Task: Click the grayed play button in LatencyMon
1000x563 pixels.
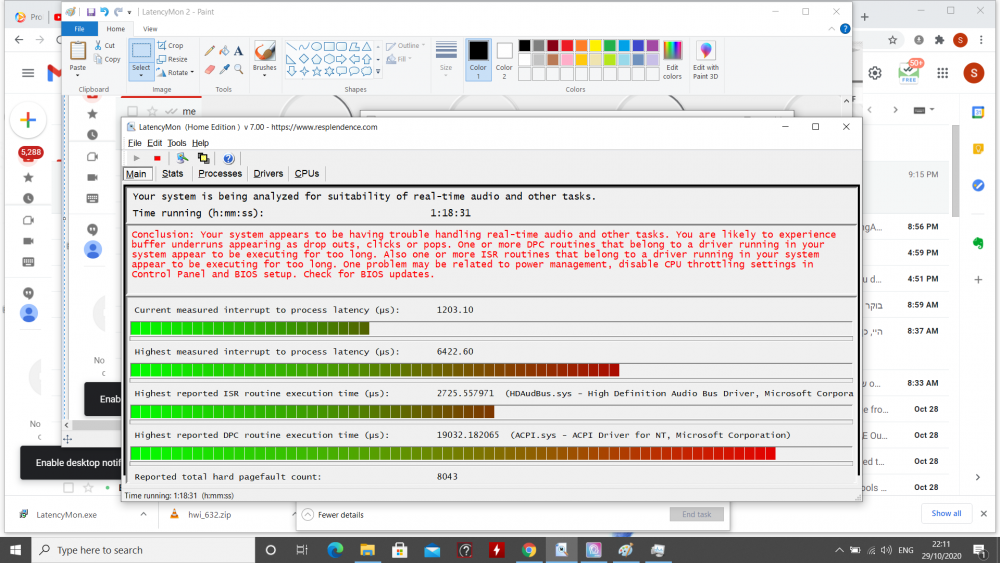Action: (x=136, y=158)
